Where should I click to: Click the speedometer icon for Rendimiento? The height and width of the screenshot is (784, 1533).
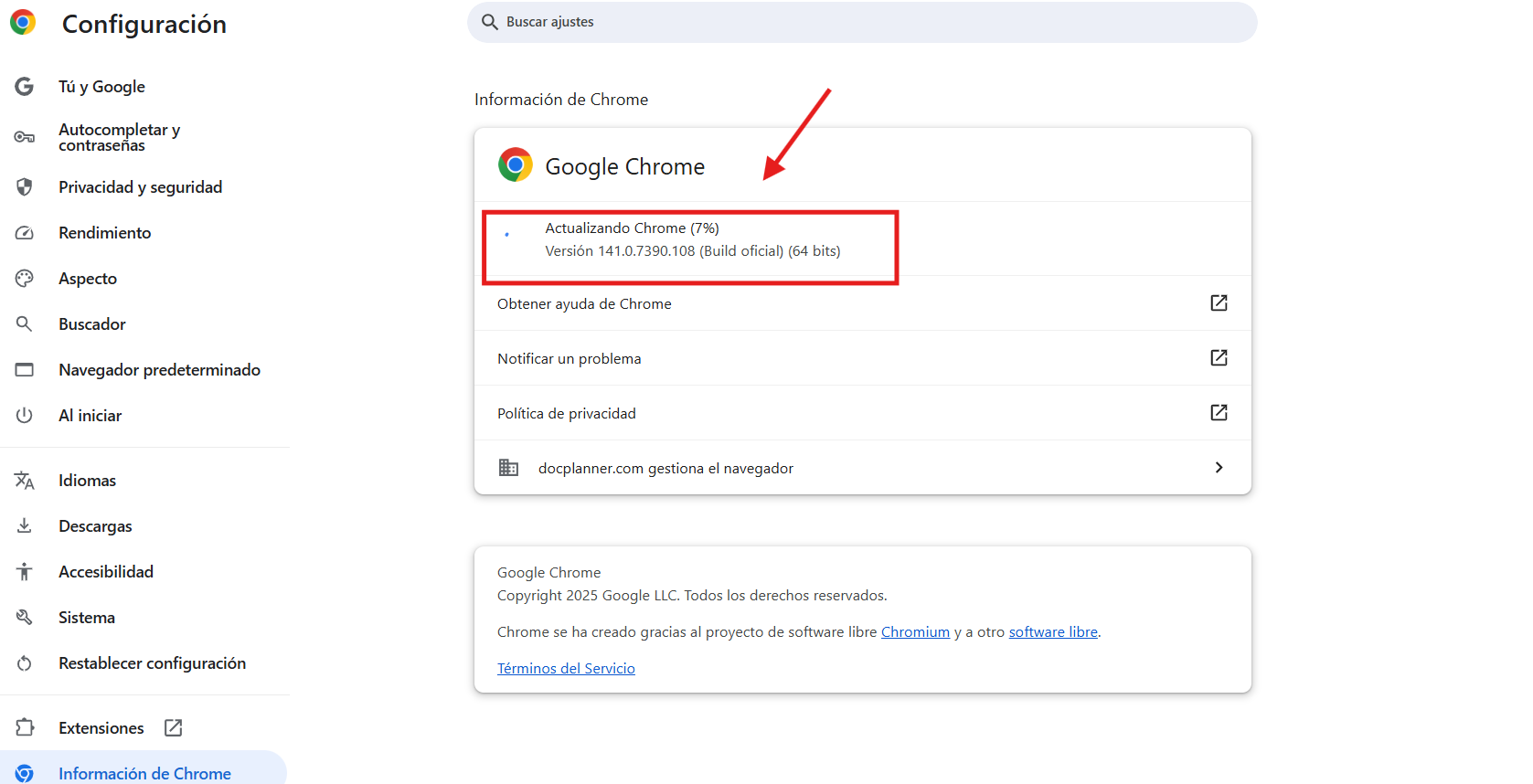[x=25, y=233]
